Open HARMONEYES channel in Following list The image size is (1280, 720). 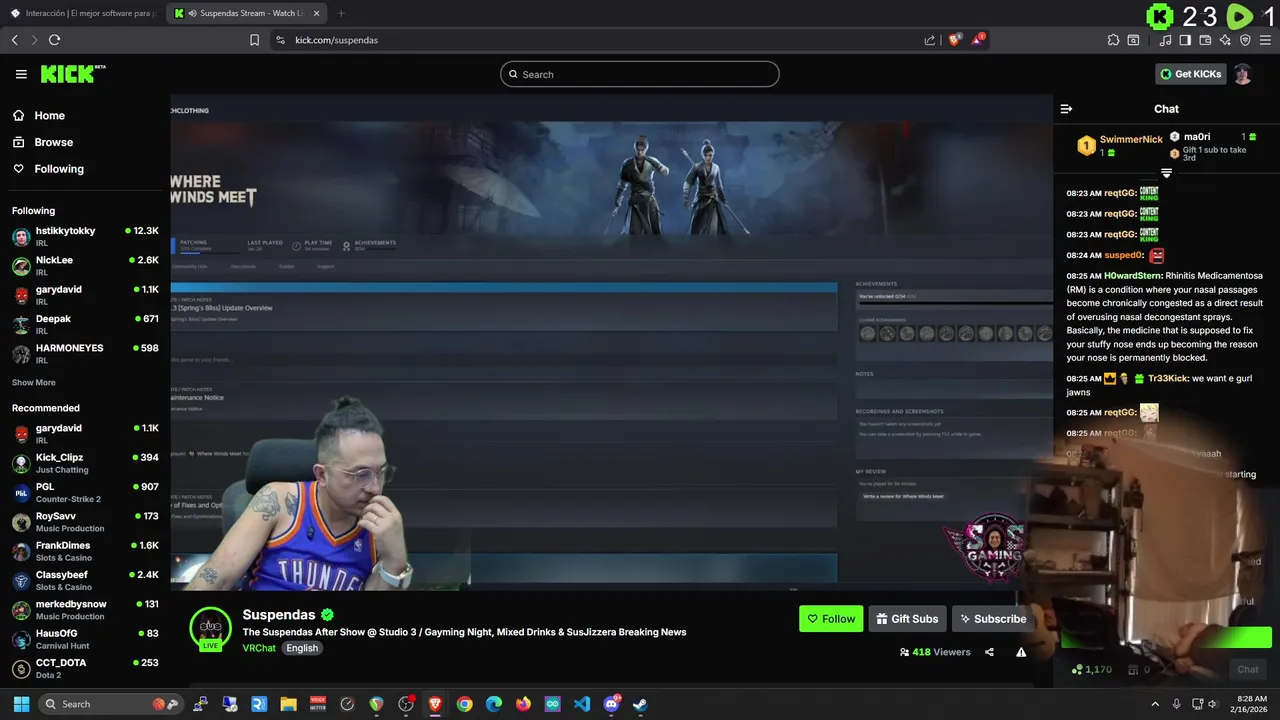[x=85, y=353]
